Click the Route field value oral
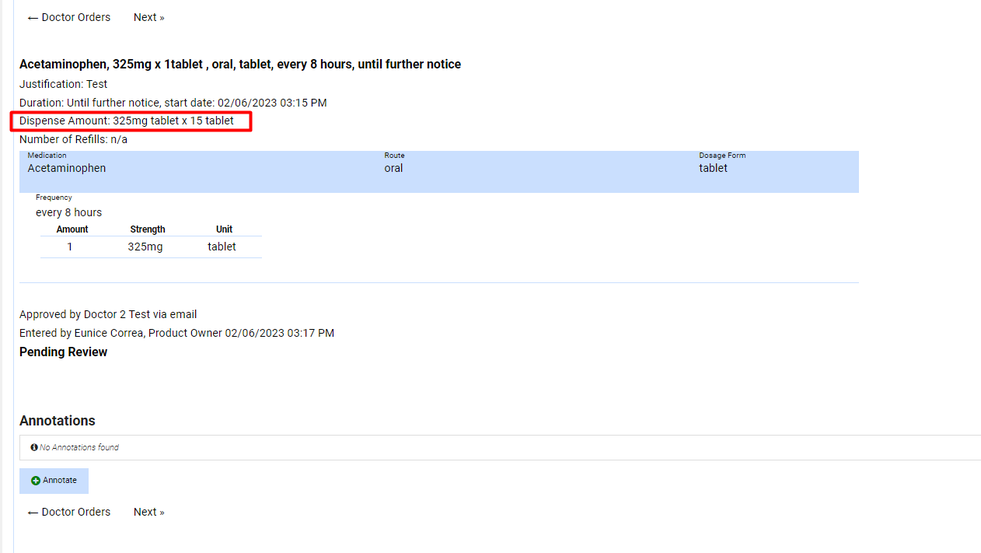Viewport: 981px width, 553px height. [394, 168]
